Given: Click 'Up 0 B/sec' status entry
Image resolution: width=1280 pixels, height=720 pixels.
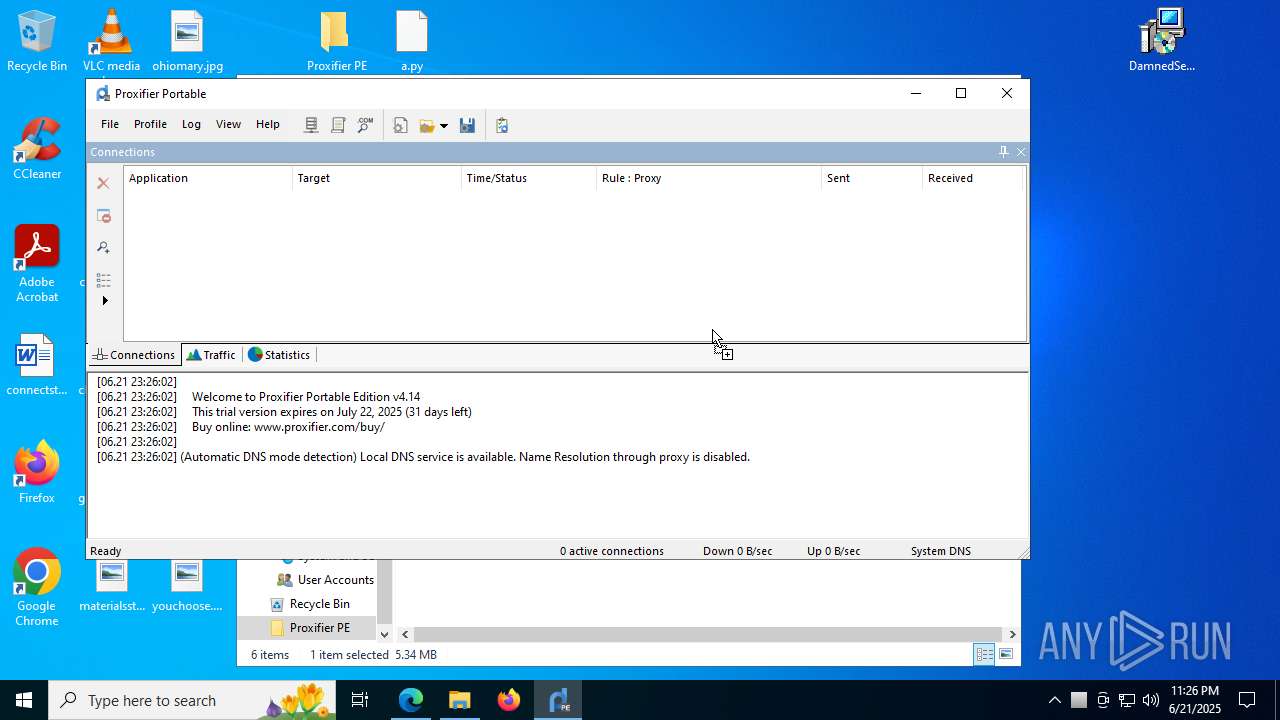Looking at the screenshot, I should coord(833,551).
